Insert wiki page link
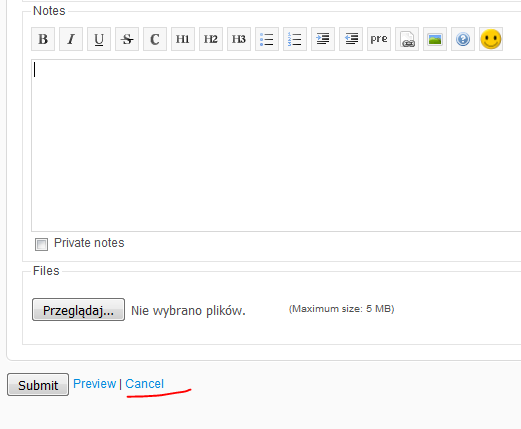Screen dimensions: 521x429 coord(407,39)
